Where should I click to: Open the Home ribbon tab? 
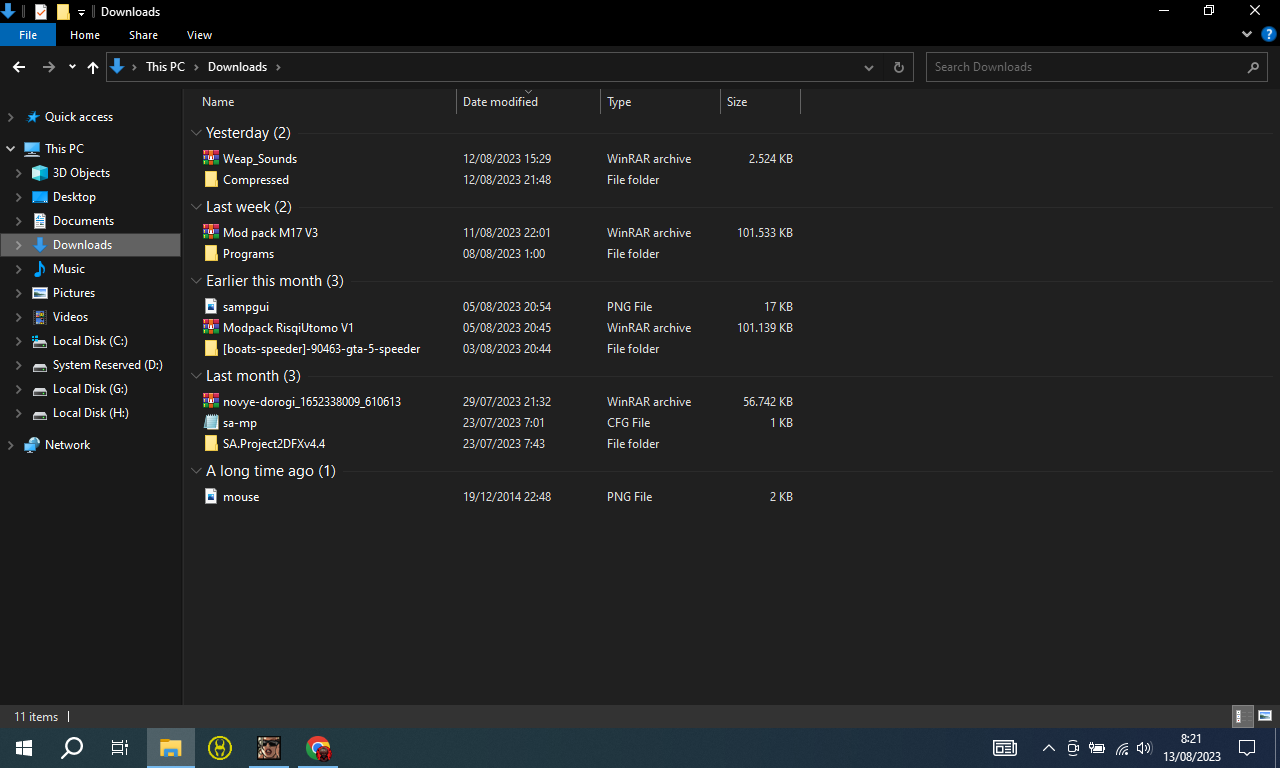(x=85, y=35)
